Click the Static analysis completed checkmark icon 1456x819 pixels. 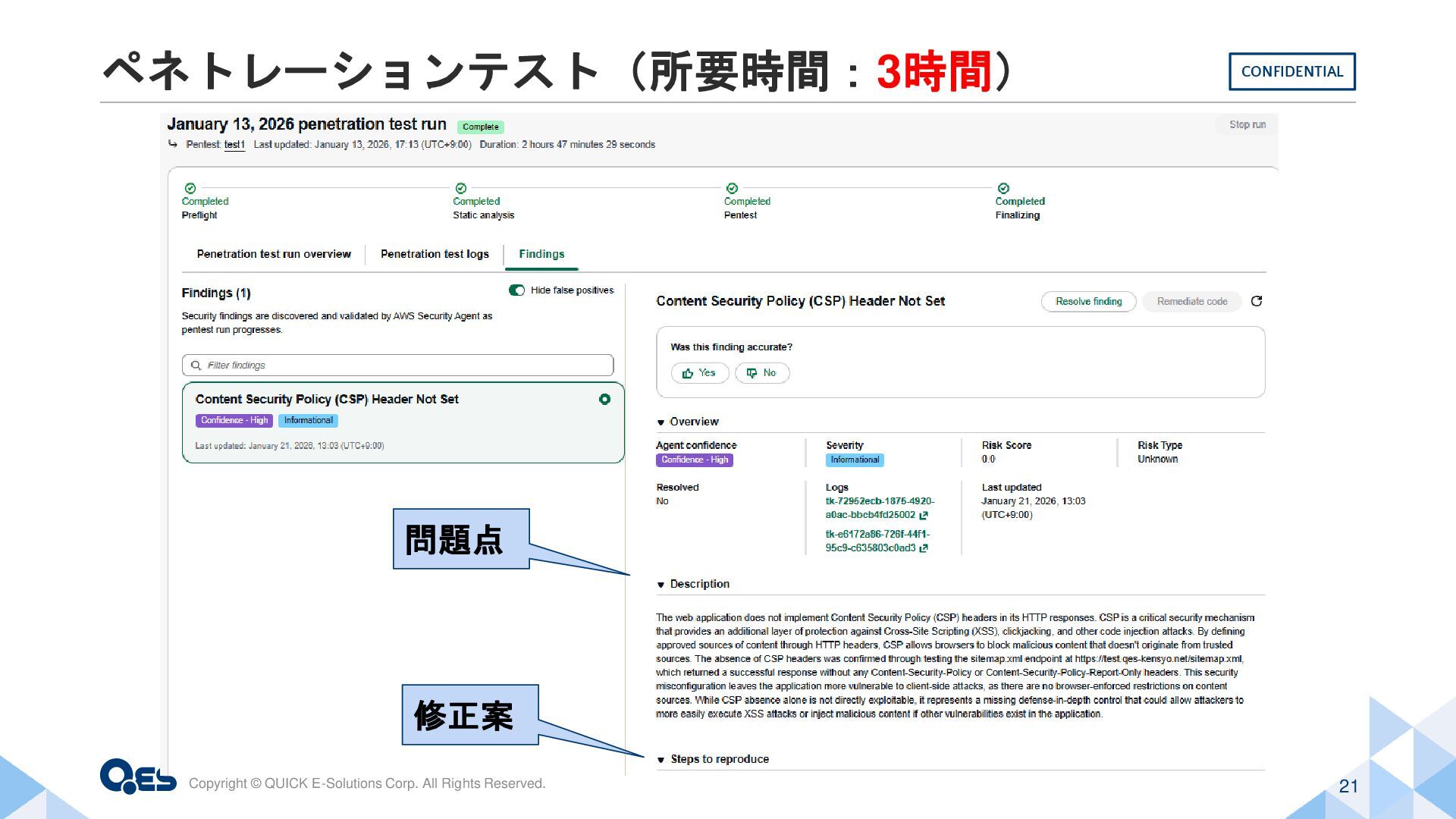461,188
